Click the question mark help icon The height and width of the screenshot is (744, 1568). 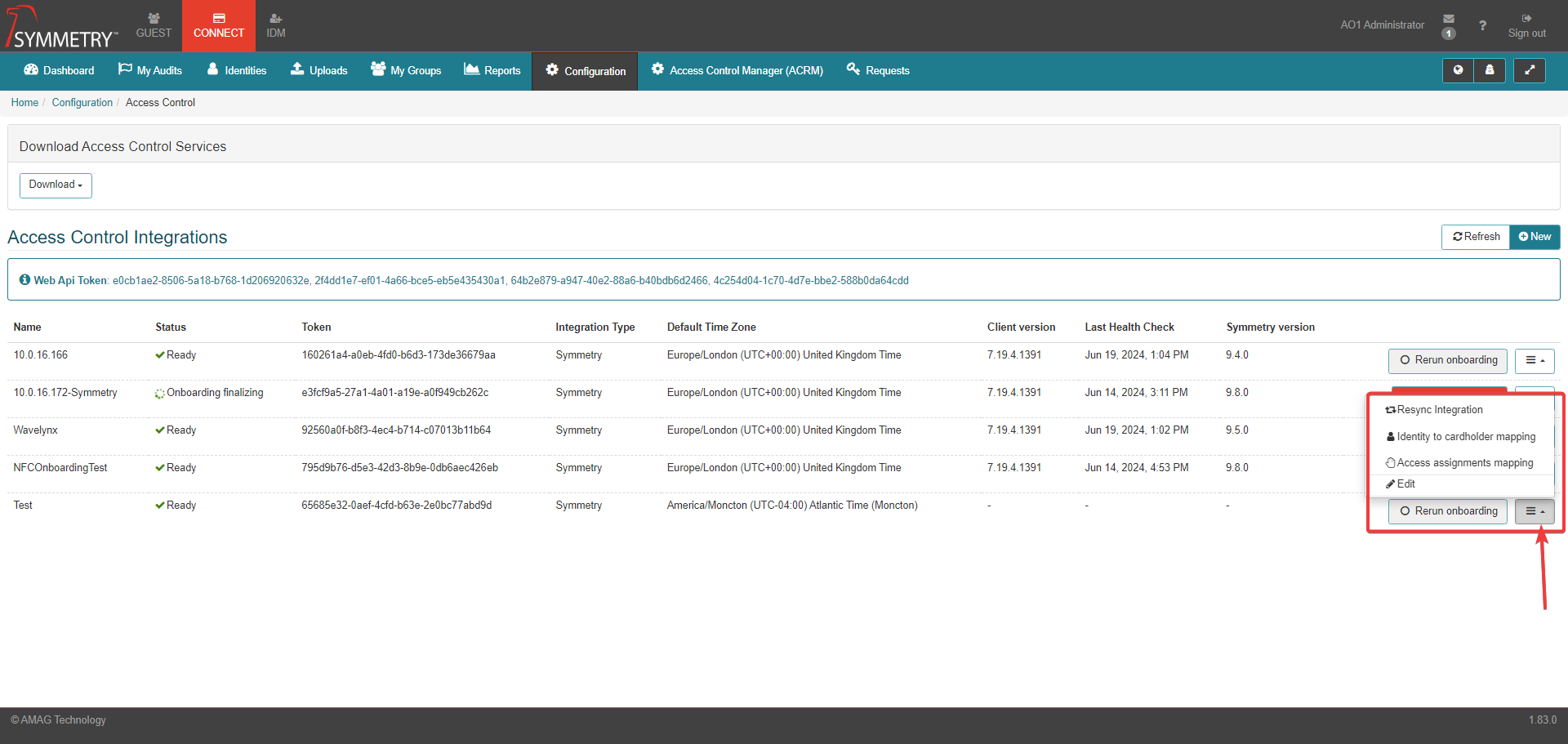pyautogui.click(x=1482, y=25)
